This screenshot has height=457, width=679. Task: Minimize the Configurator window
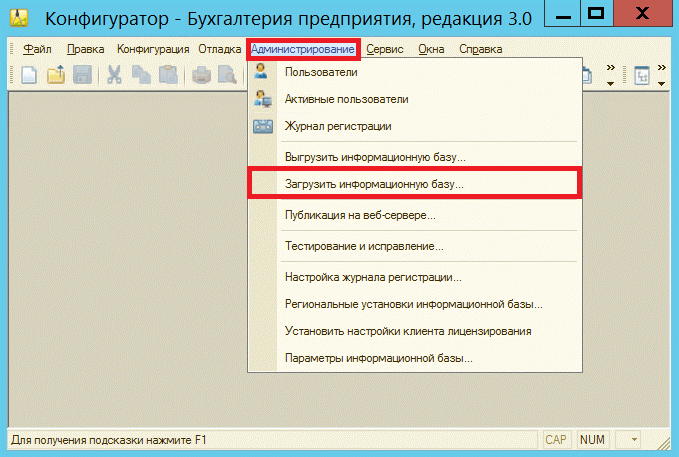(563, 14)
